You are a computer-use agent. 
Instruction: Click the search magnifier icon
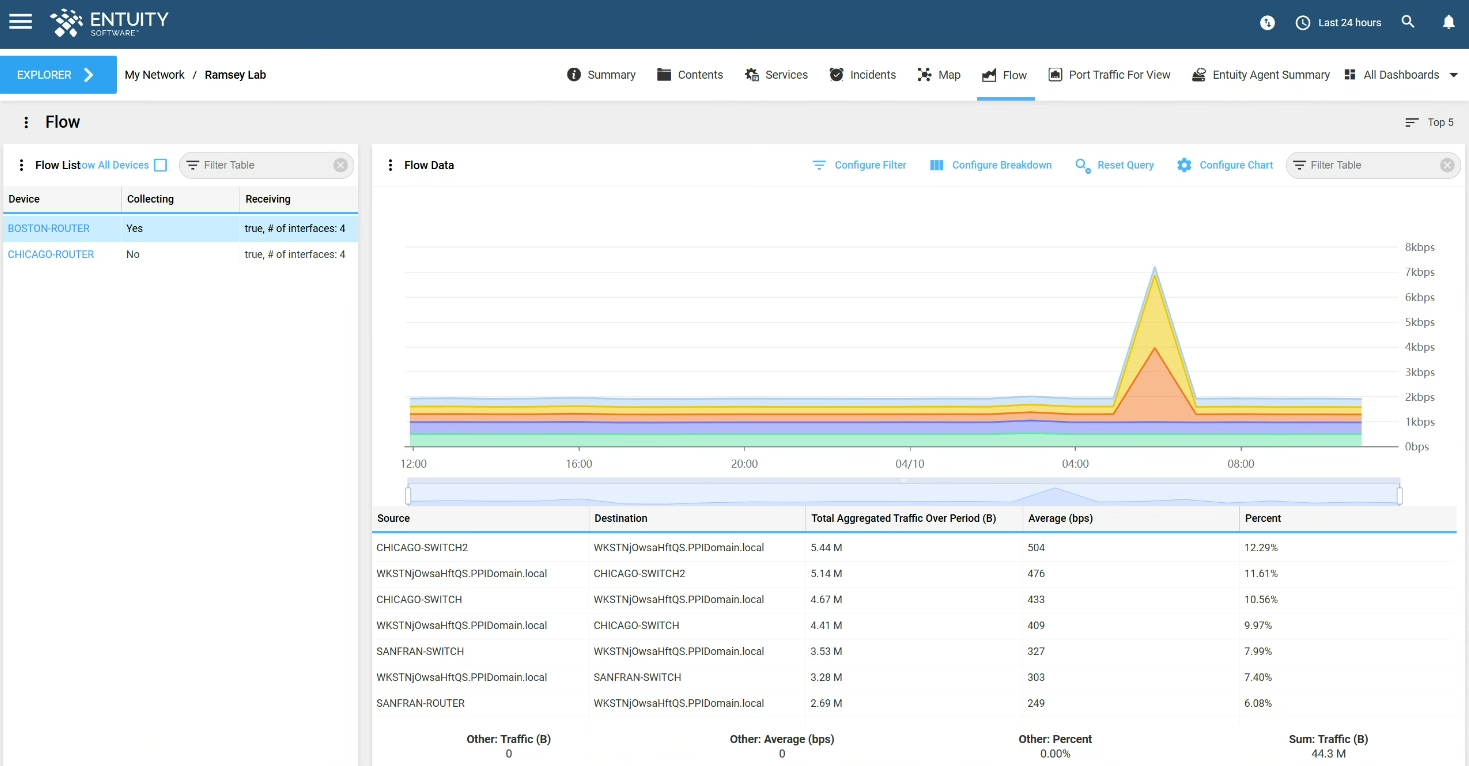[1408, 22]
